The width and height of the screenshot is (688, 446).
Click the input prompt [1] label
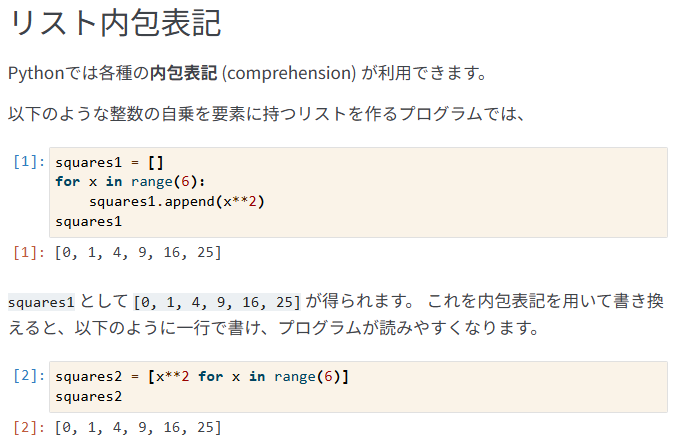30,161
